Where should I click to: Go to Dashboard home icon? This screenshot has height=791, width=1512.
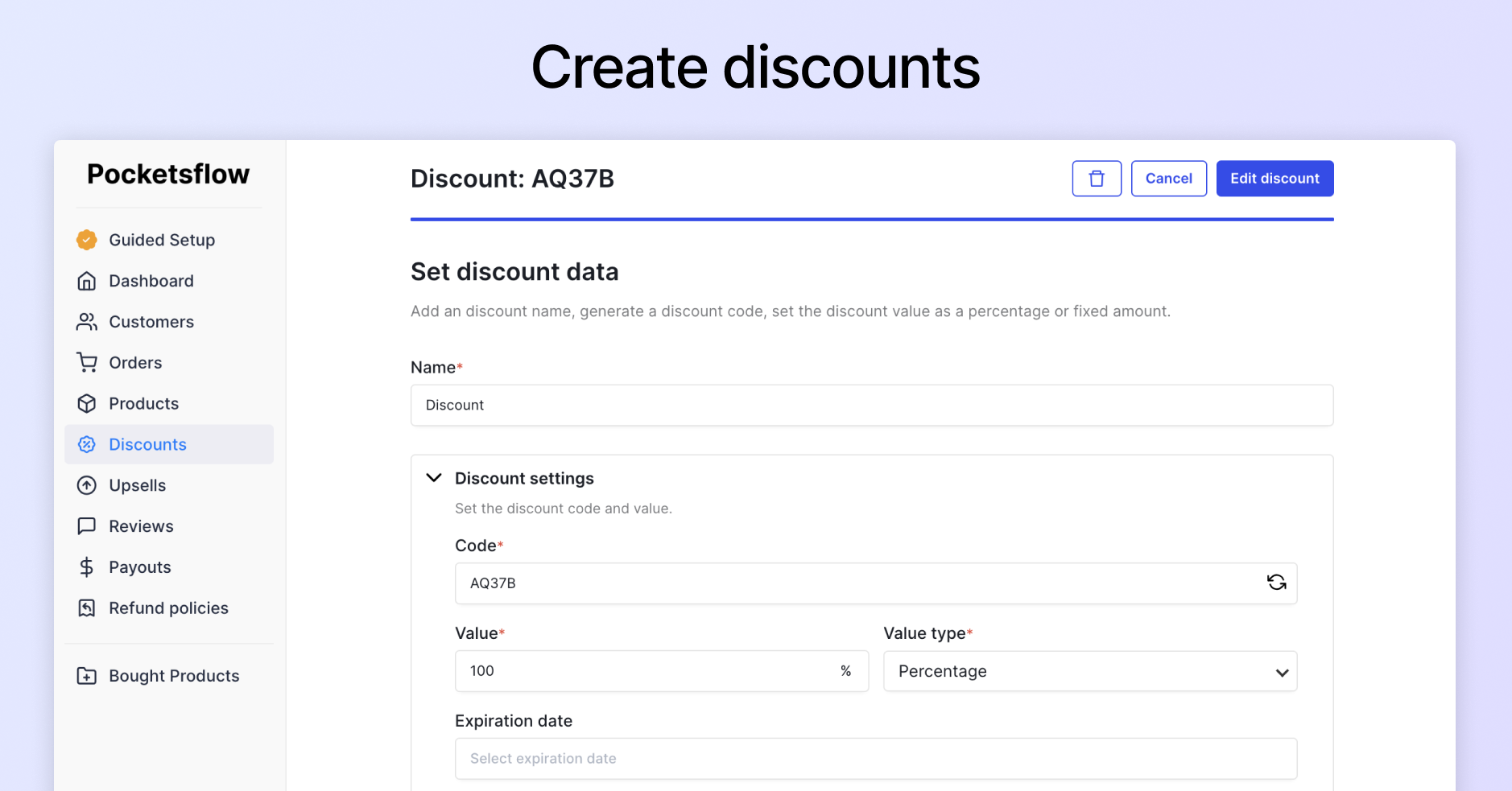(x=87, y=281)
